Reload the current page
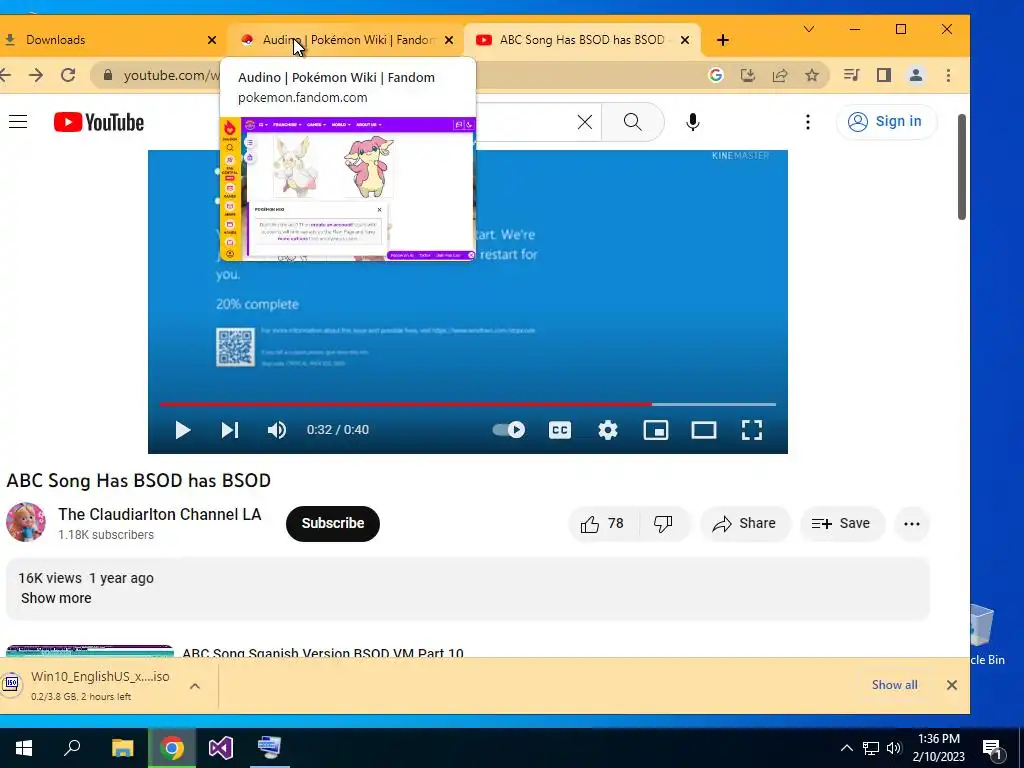 (68, 75)
